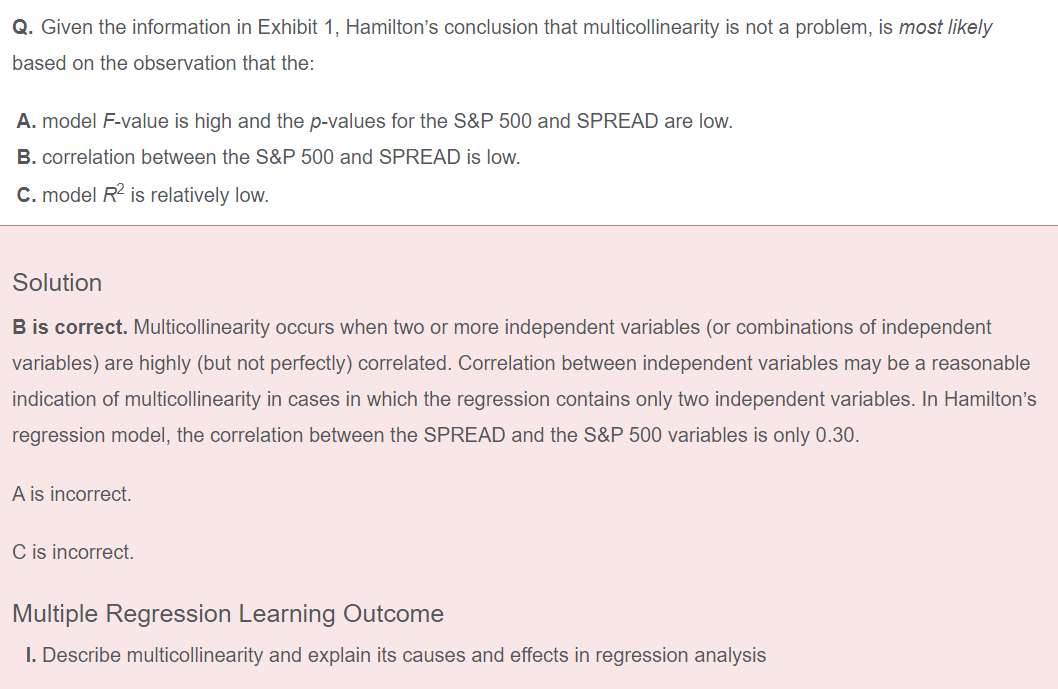
Task: Click the bold 'I.' learning outcome numeral
Action: (30, 655)
